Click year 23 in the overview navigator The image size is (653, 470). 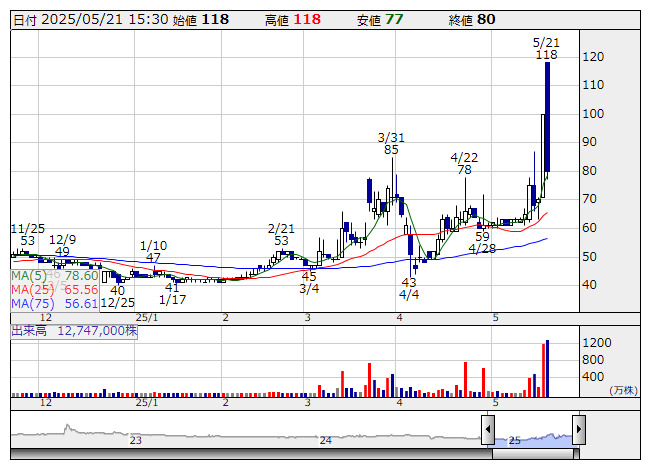pos(136,440)
